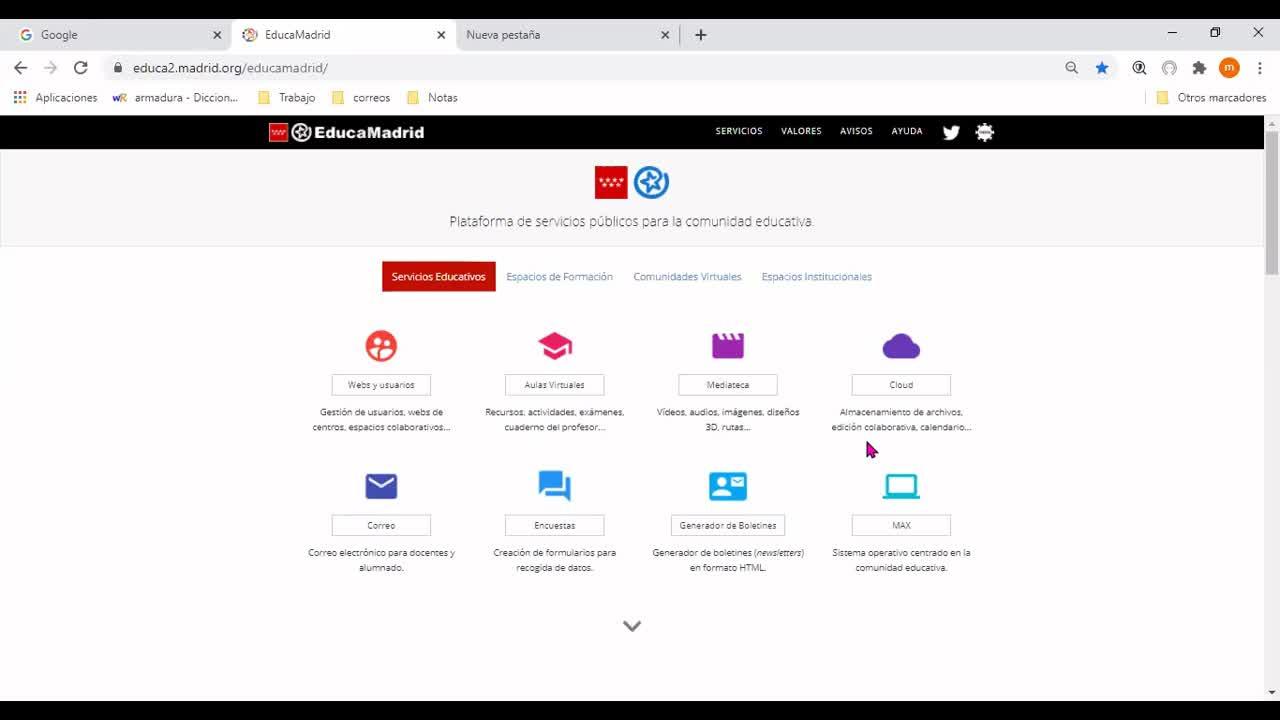Bookmark page with the star icon
This screenshot has width=1280, height=720.
[1102, 68]
